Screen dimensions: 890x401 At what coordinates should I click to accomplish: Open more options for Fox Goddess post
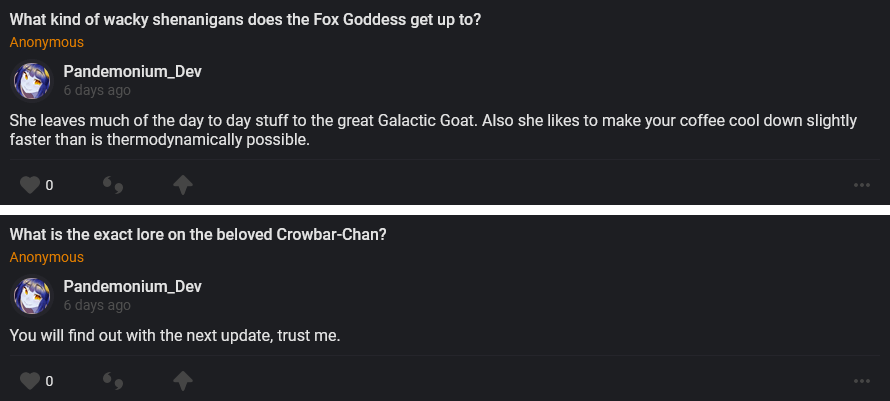[x=861, y=185]
